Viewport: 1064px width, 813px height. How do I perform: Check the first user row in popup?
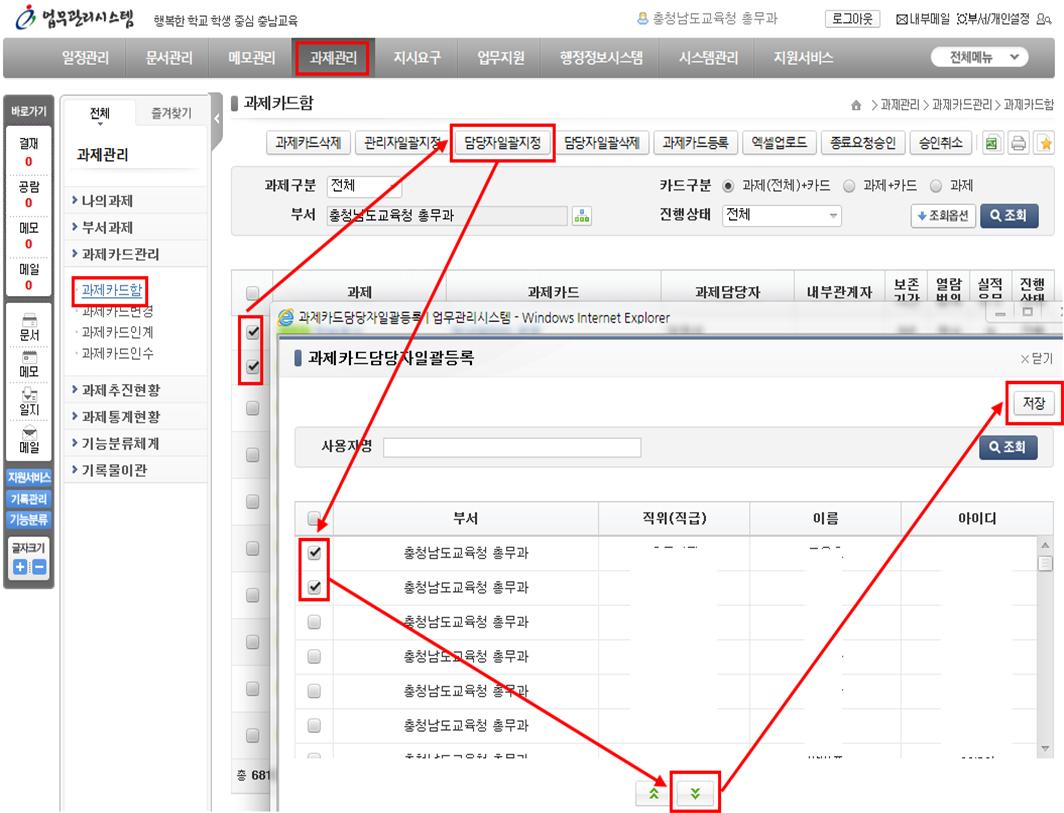coord(314,552)
